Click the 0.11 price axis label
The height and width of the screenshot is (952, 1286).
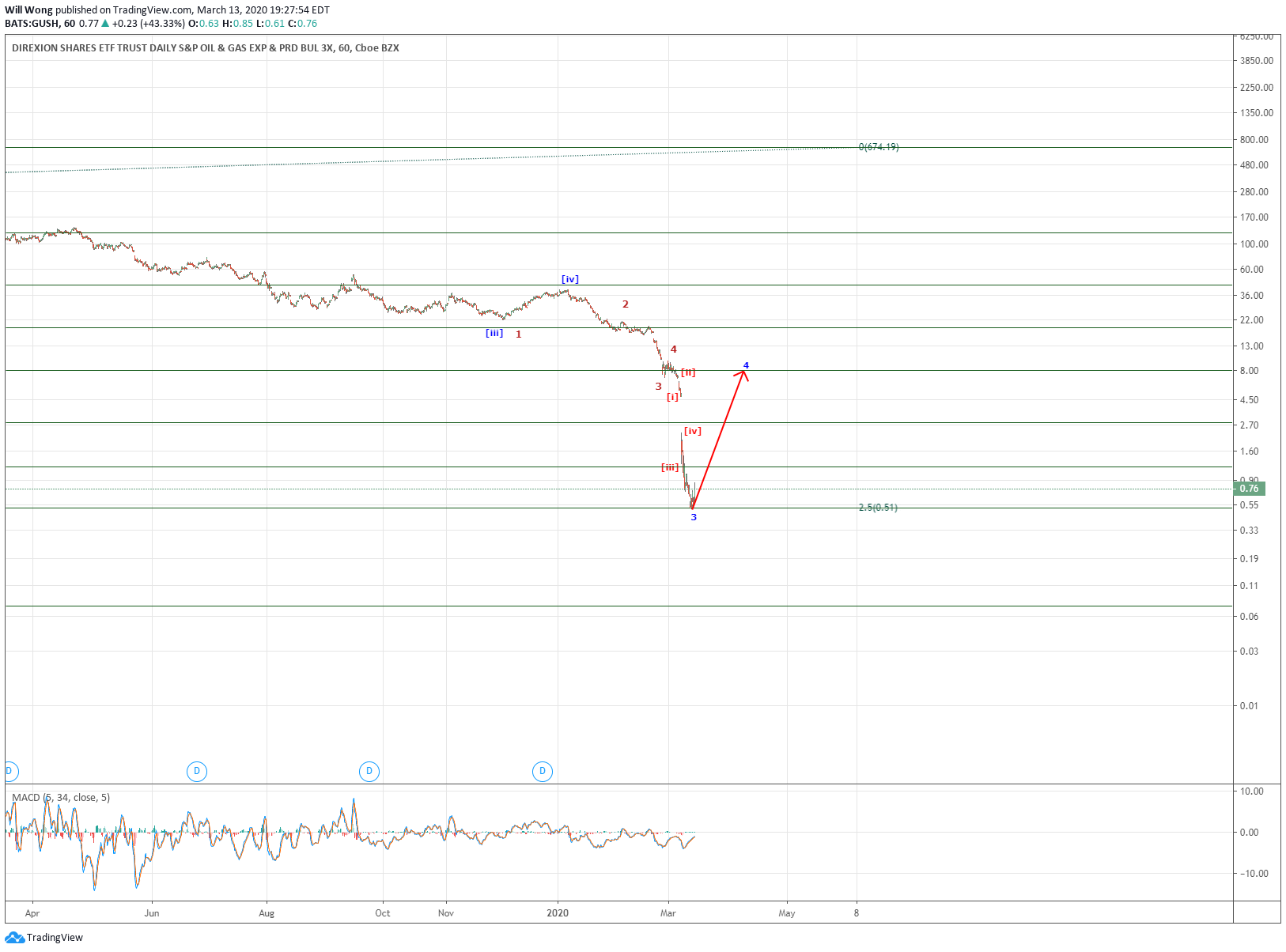pyautogui.click(x=1250, y=586)
